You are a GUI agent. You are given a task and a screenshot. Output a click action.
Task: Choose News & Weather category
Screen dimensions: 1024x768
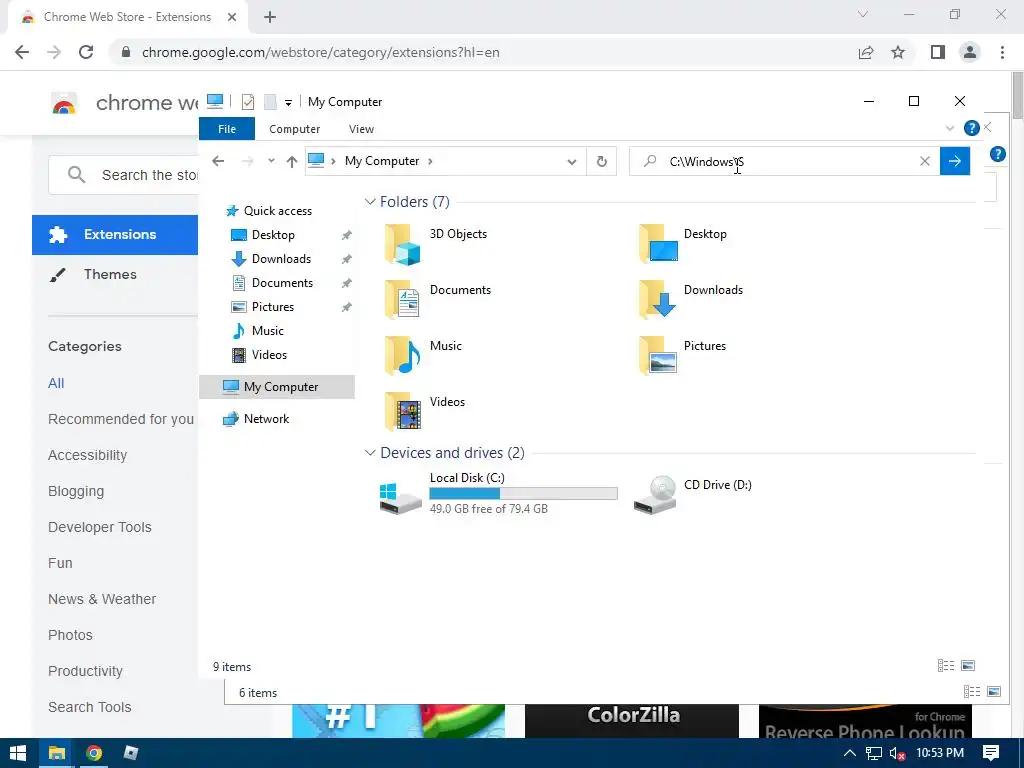(x=102, y=599)
